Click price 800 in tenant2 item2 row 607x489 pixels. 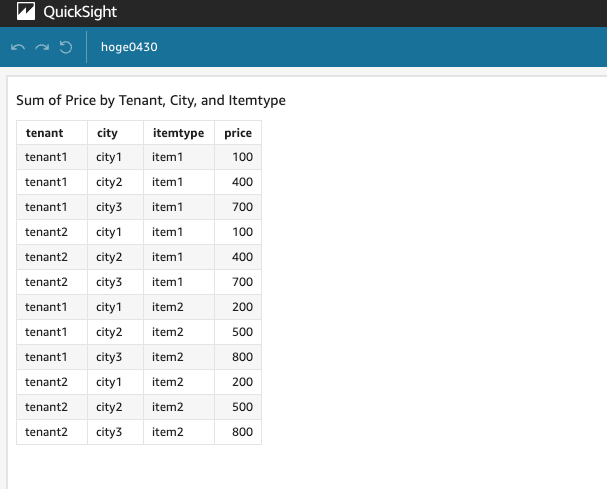coord(242,432)
